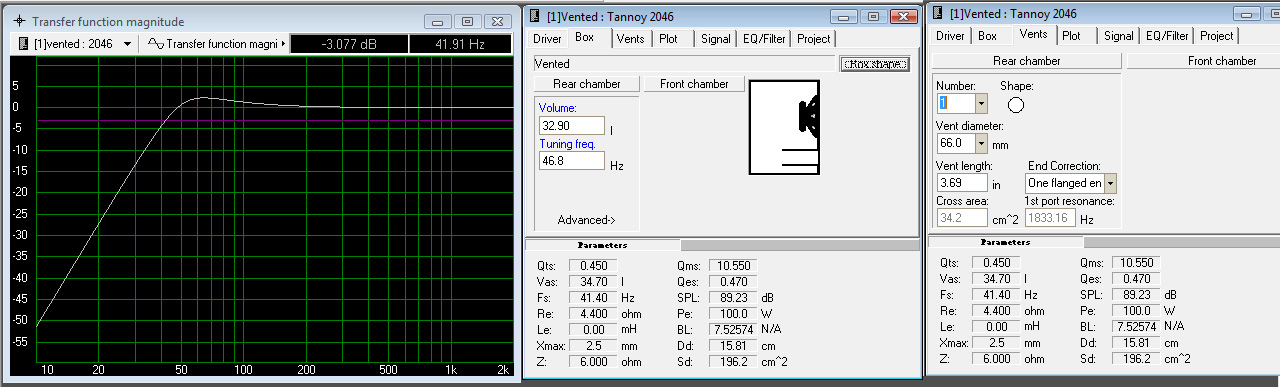
Task: Click Front chamber button in Box window
Action: [694, 84]
